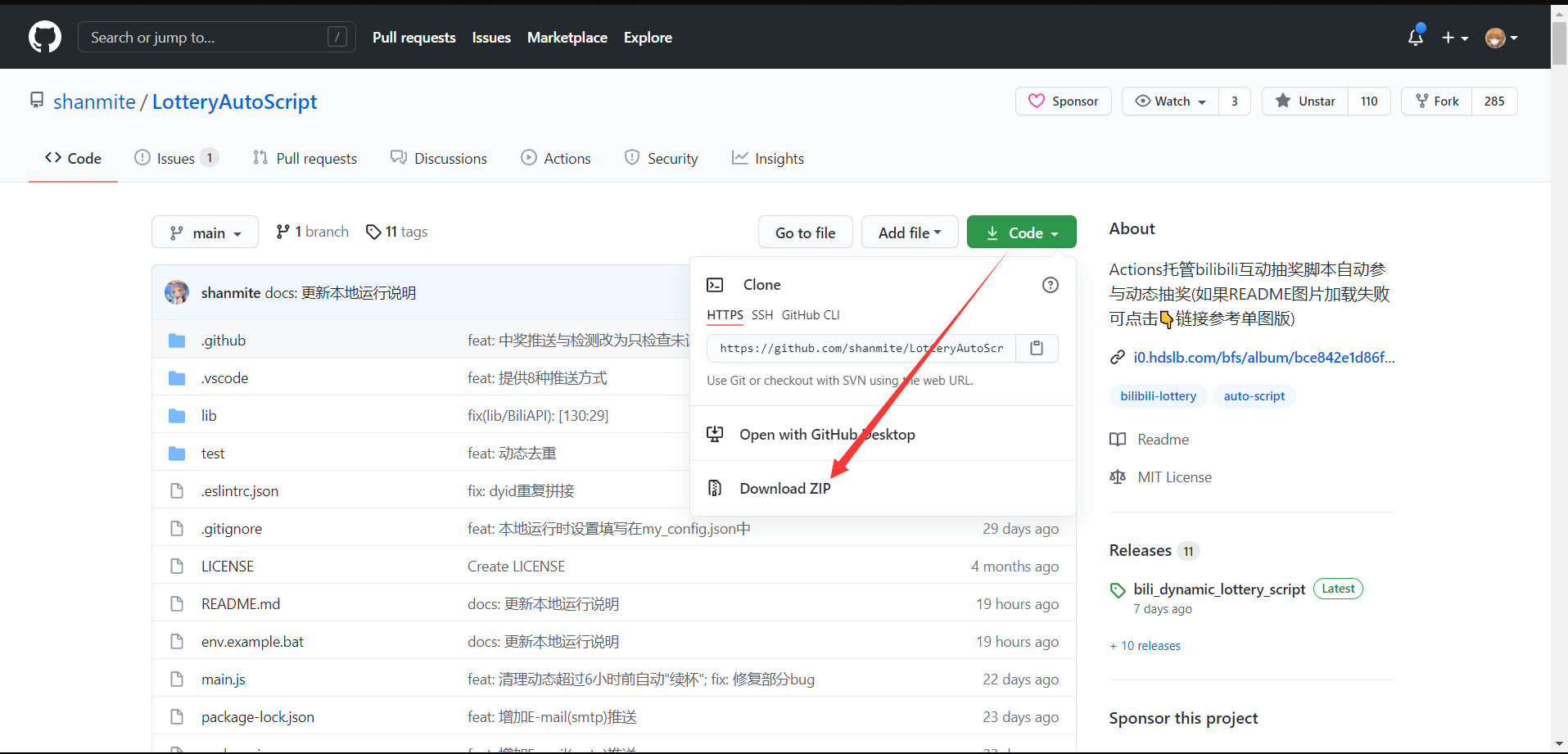Click the shanmite commit author avatar
Image resolution: width=1568 pixels, height=754 pixels.
click(x=177, y=292)
